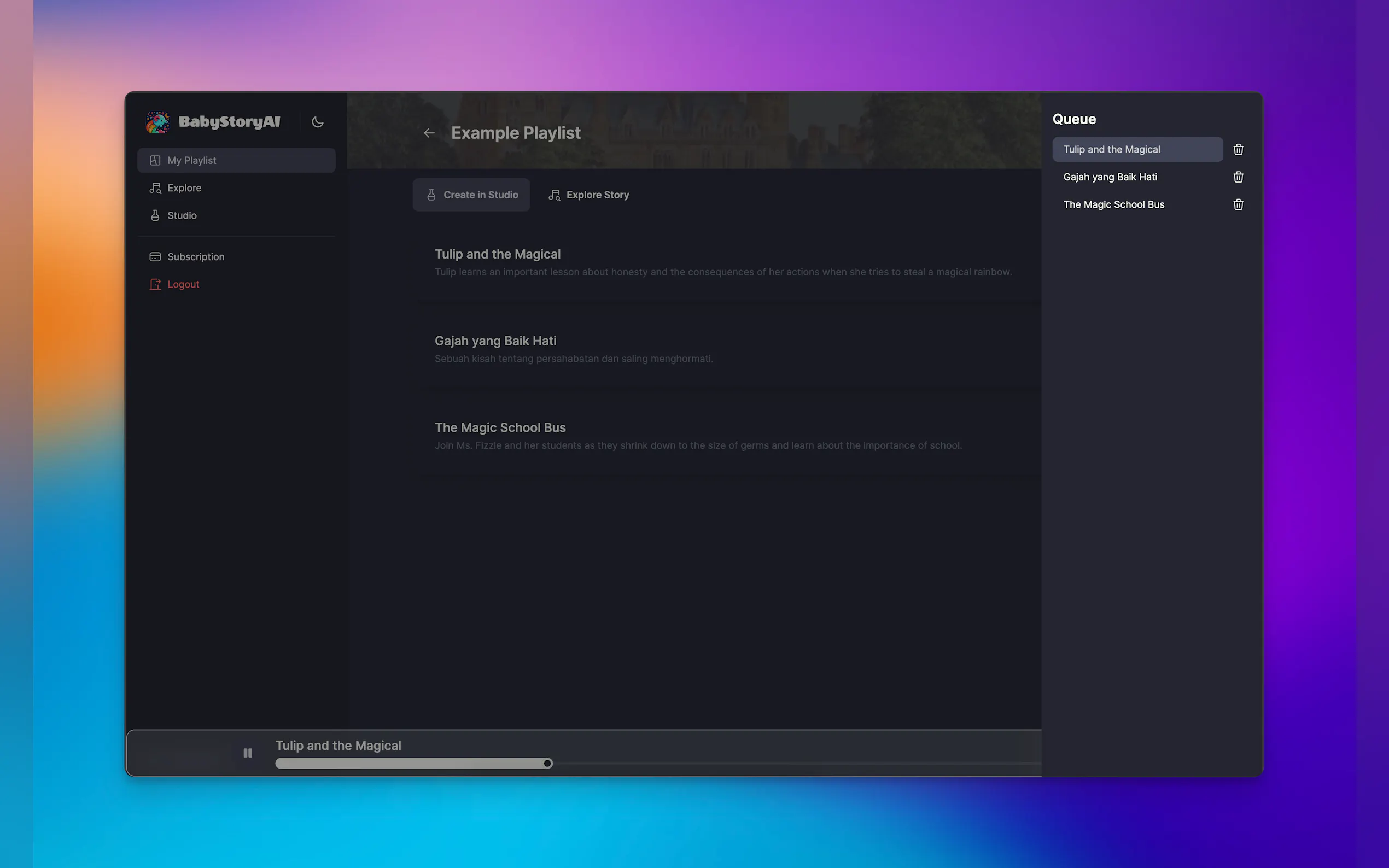Toggle dark mode moon icon
Image resolution: width=1389 pixels, height=868 pixels.
click(318, 122)
